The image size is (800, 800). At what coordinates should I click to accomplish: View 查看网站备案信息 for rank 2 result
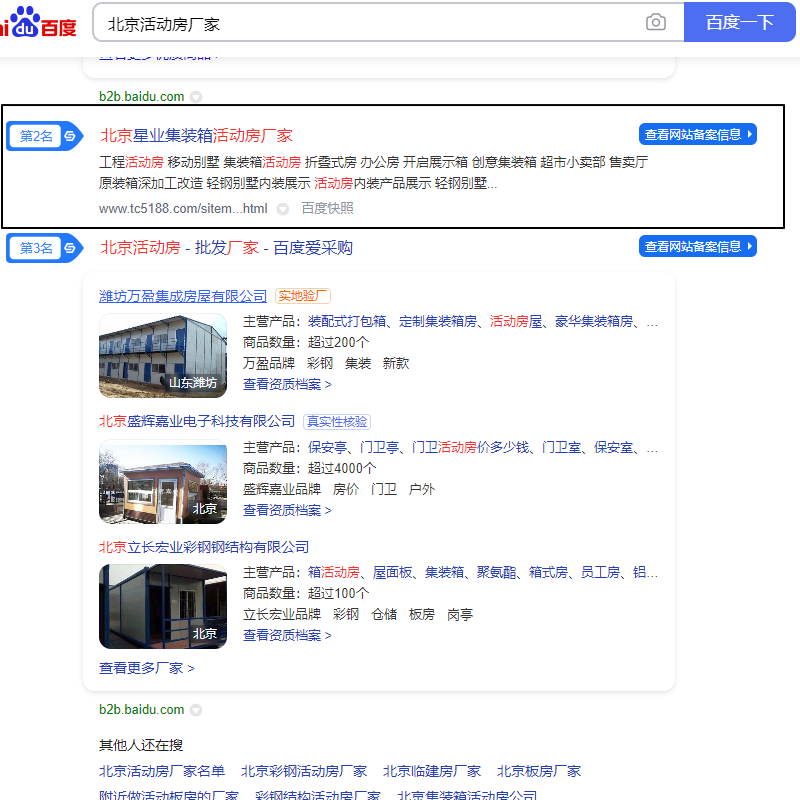coord(697,134)
